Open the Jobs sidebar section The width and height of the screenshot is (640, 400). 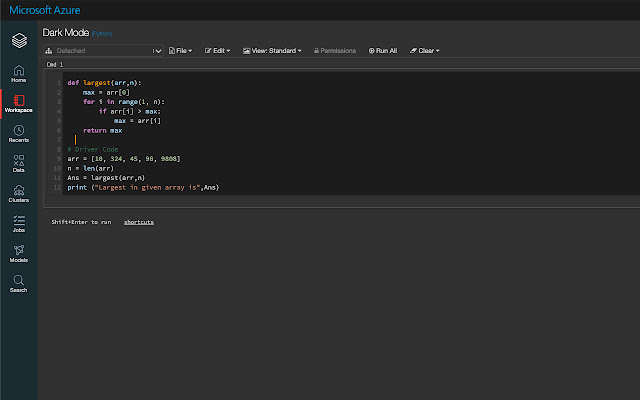click(x=19, y=224)
